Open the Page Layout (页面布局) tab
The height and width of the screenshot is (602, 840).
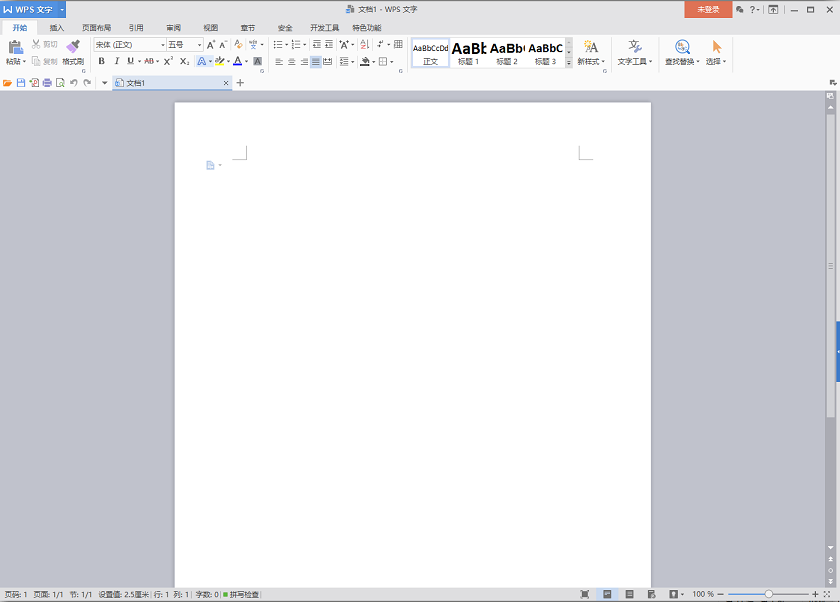[x=97, y=28]
